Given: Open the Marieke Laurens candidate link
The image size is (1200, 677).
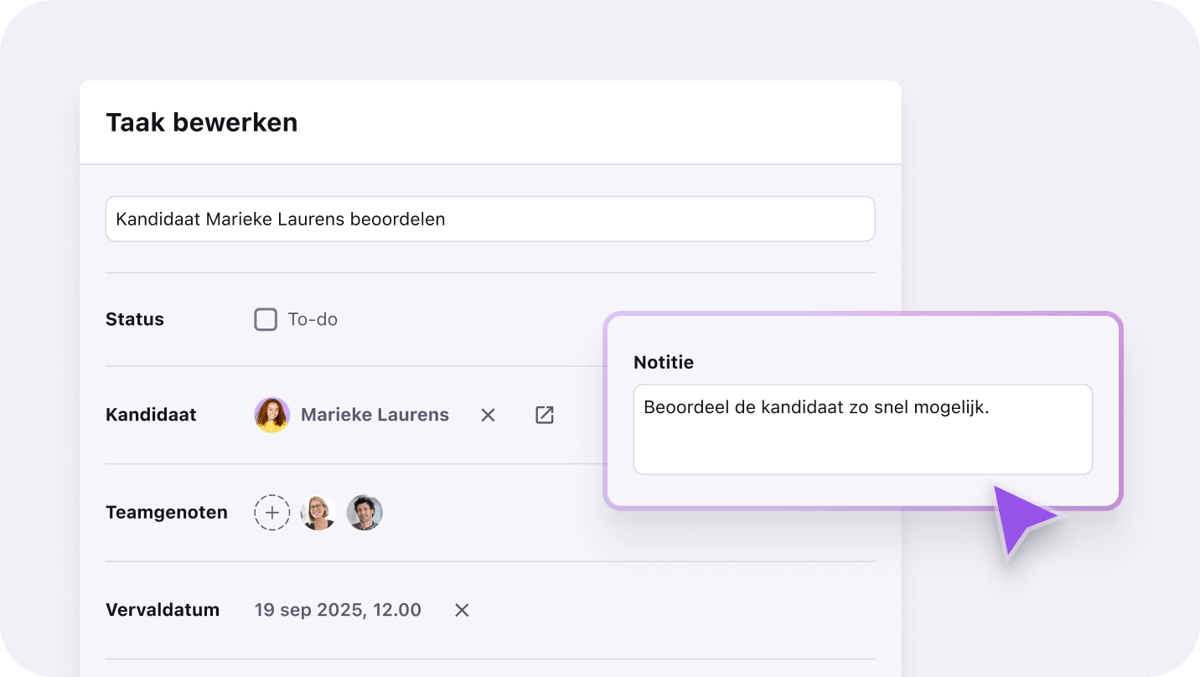Looking at the screenshot, I should (x=375, y=414).
